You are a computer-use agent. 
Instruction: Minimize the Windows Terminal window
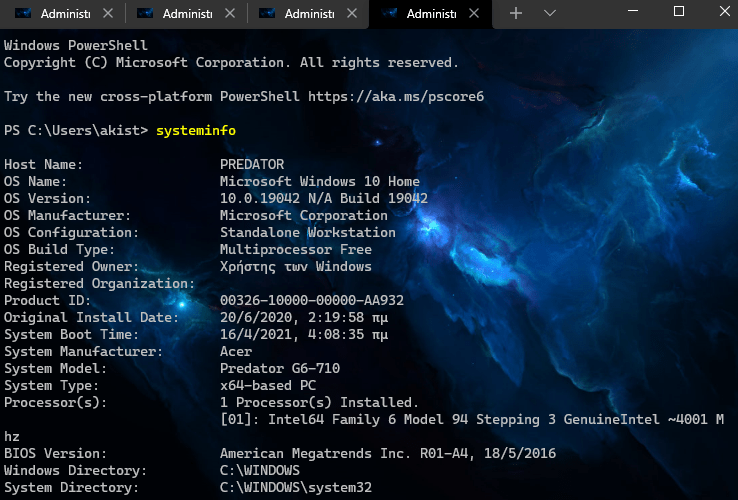(634, 12)
